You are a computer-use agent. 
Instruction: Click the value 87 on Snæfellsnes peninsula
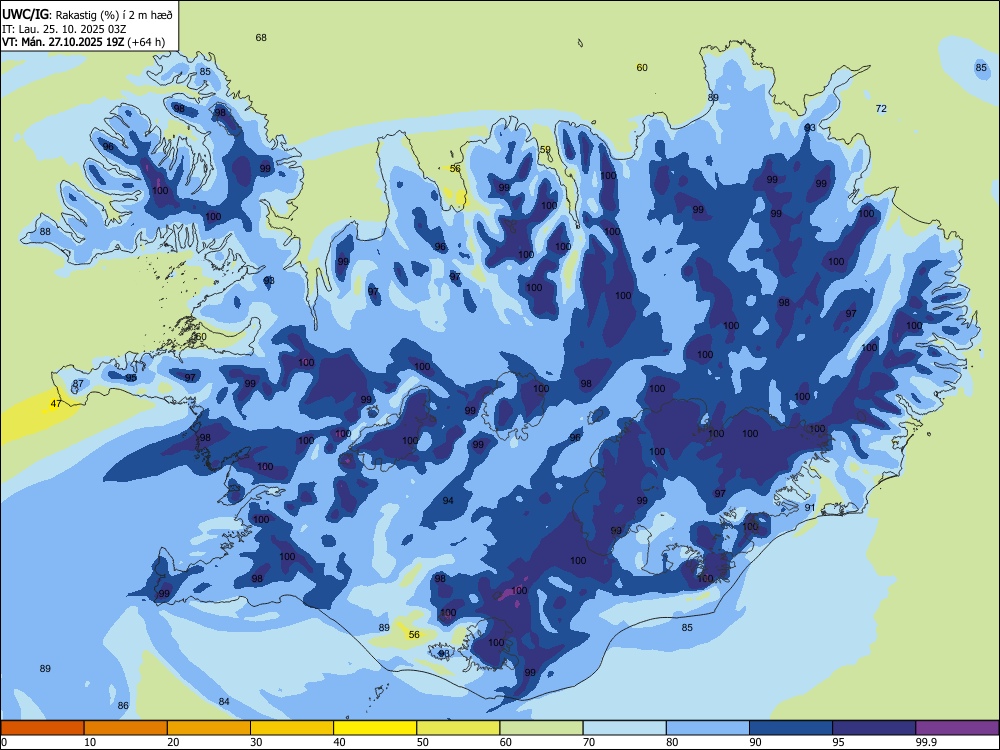click(78, 384)
